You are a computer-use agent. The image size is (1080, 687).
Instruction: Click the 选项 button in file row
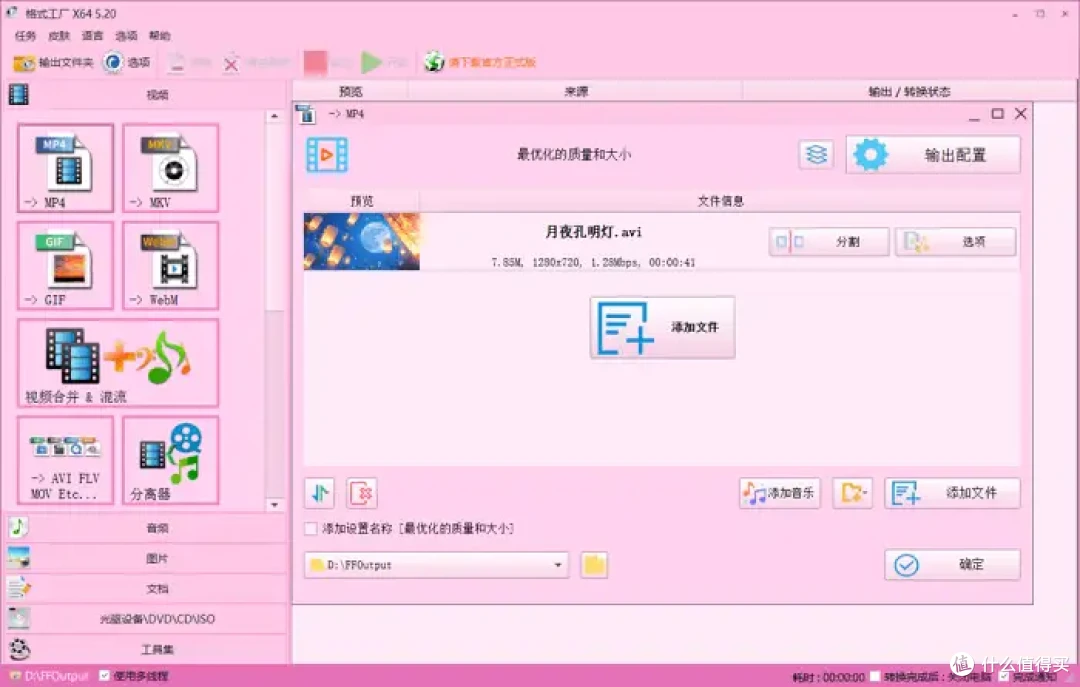coord(955,242)
